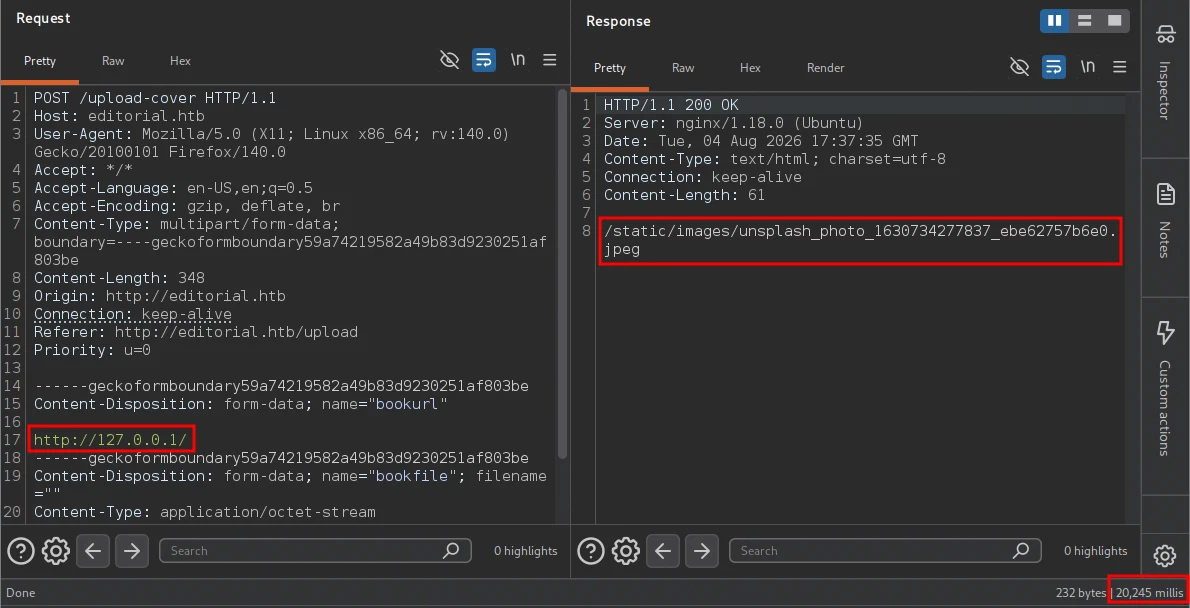Click the 232 bytes status entry

[1081, 592]
